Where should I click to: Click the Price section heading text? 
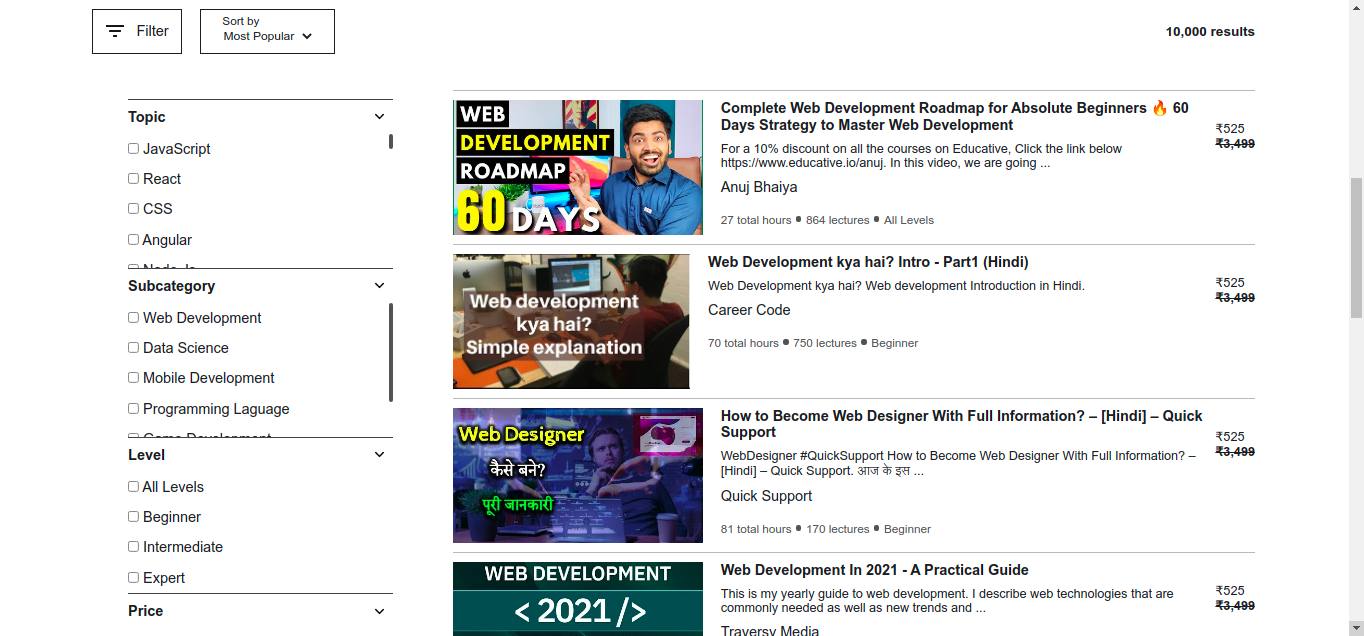pos(145,611)
